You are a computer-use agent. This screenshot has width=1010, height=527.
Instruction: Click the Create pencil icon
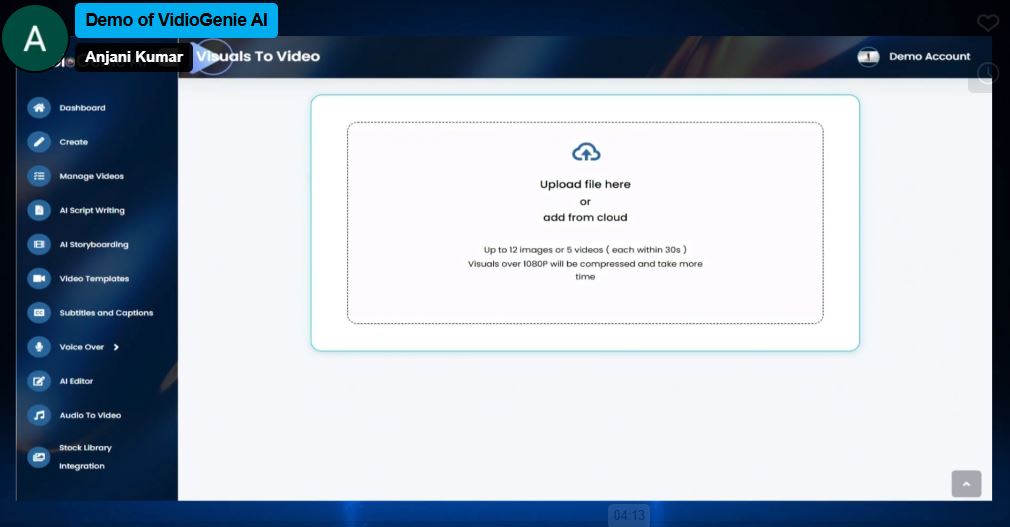39,142
